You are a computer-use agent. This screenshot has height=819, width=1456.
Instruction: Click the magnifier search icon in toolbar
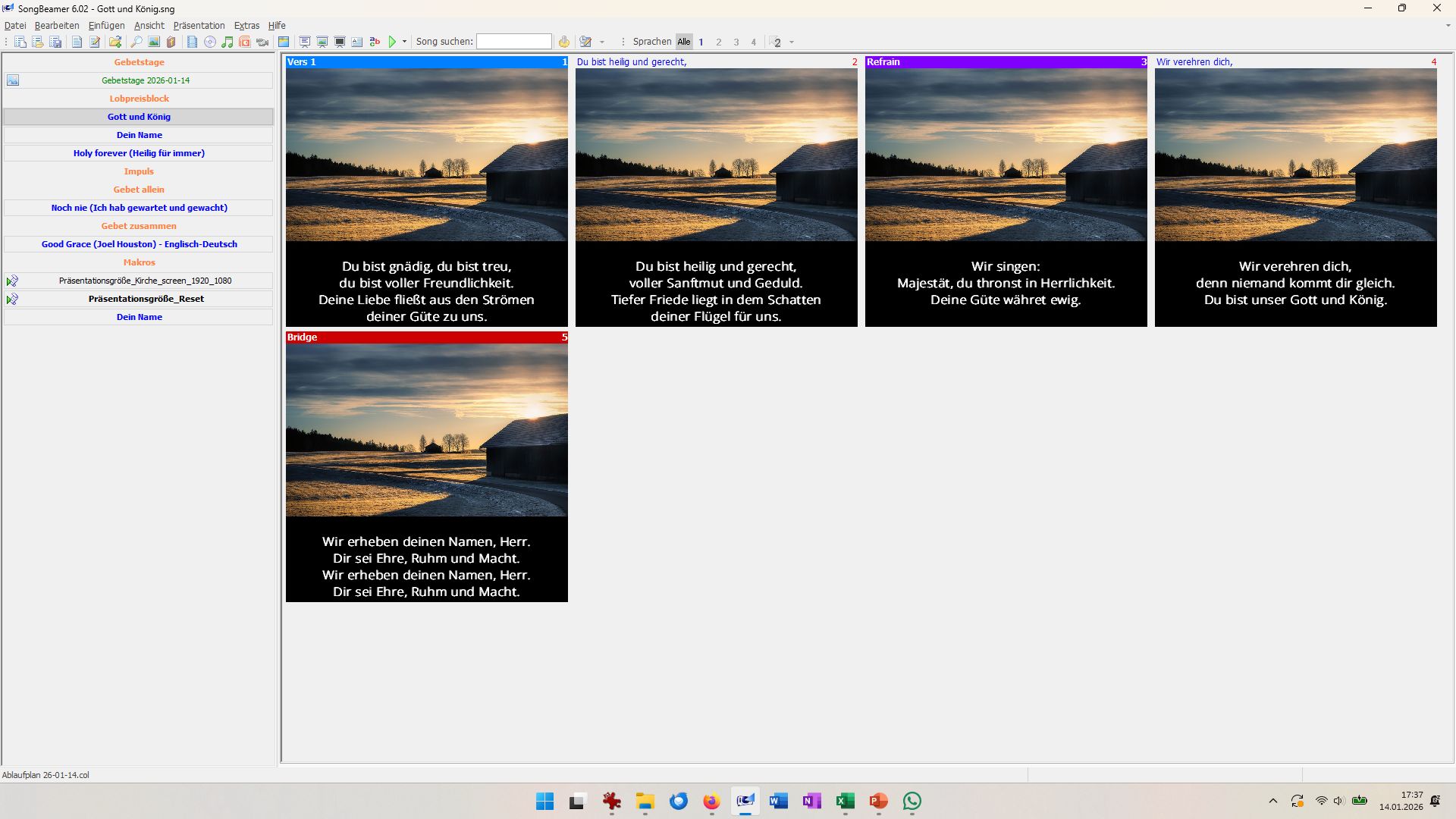pyautogui.click(x=136, y=42)
